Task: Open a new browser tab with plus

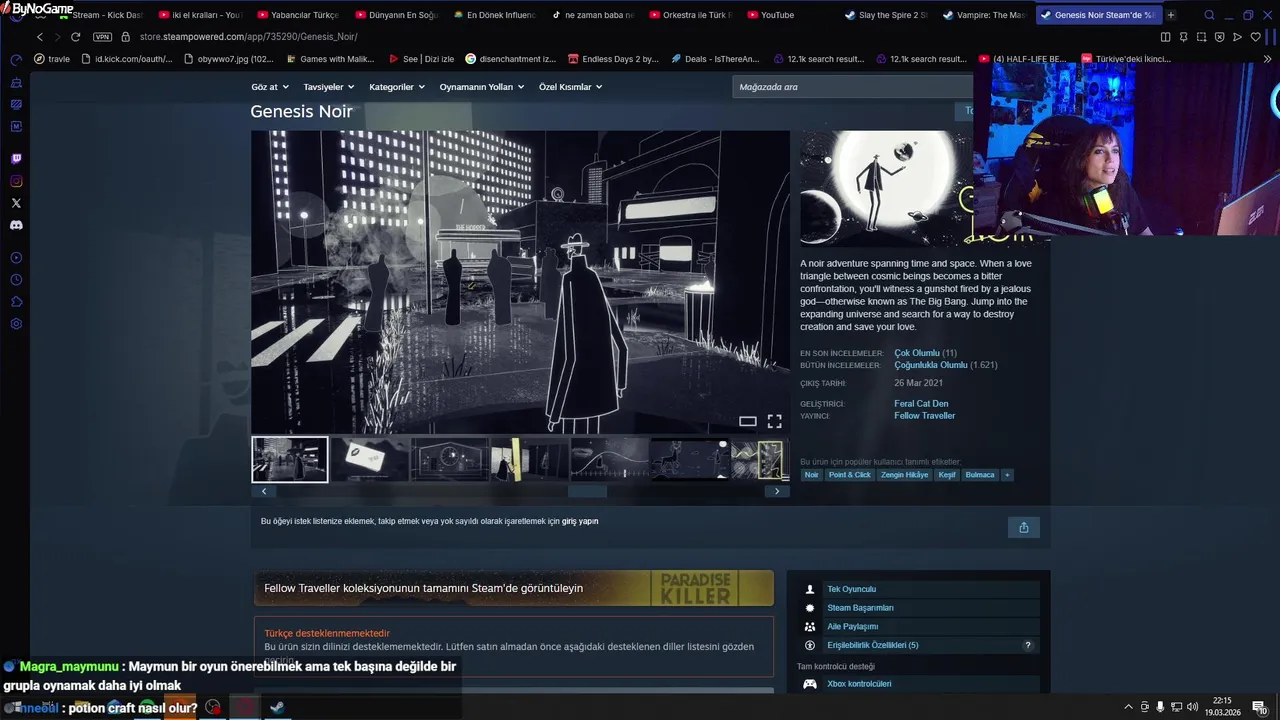Action: point(1171,15)
